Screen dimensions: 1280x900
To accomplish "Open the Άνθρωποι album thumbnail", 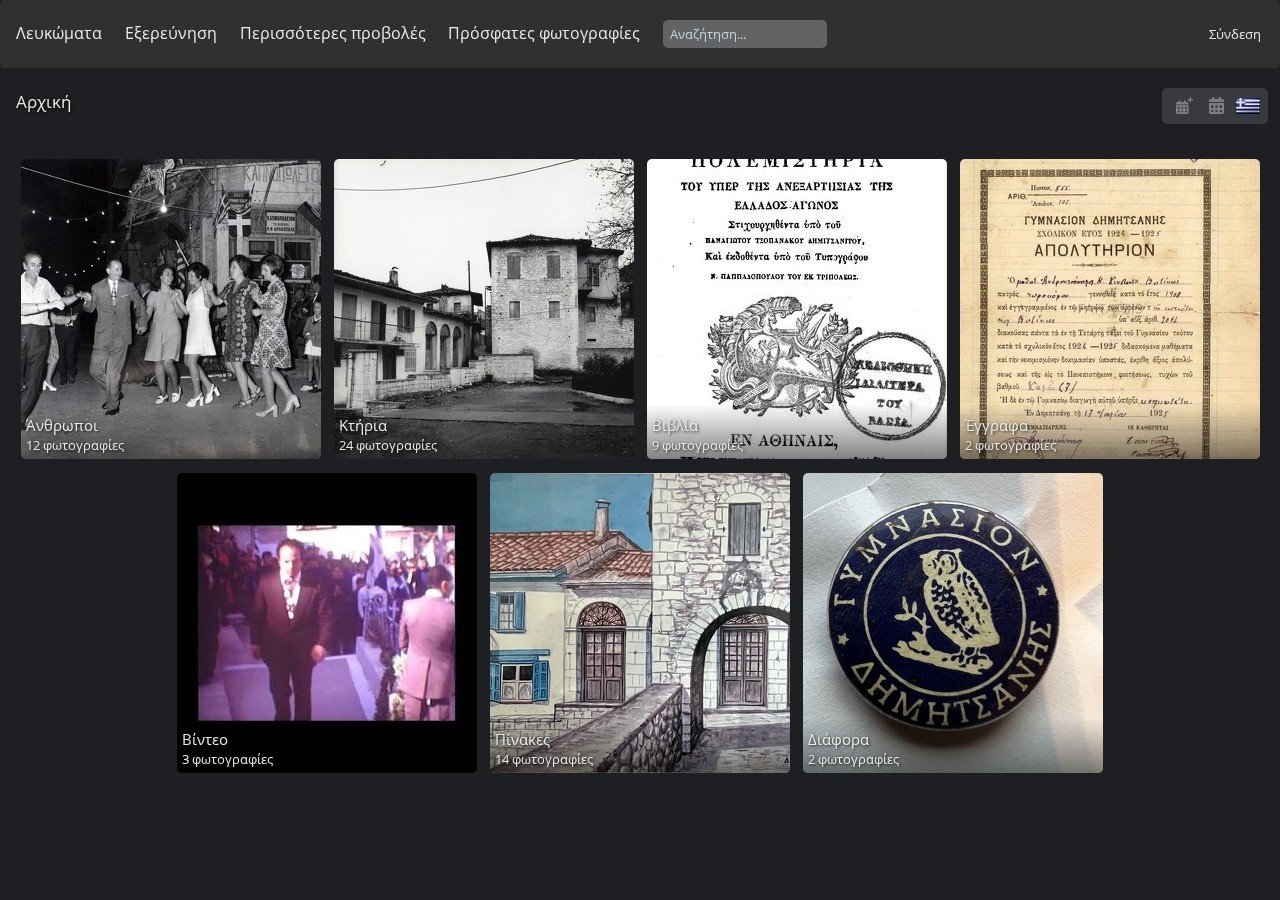I will point(171,309).
